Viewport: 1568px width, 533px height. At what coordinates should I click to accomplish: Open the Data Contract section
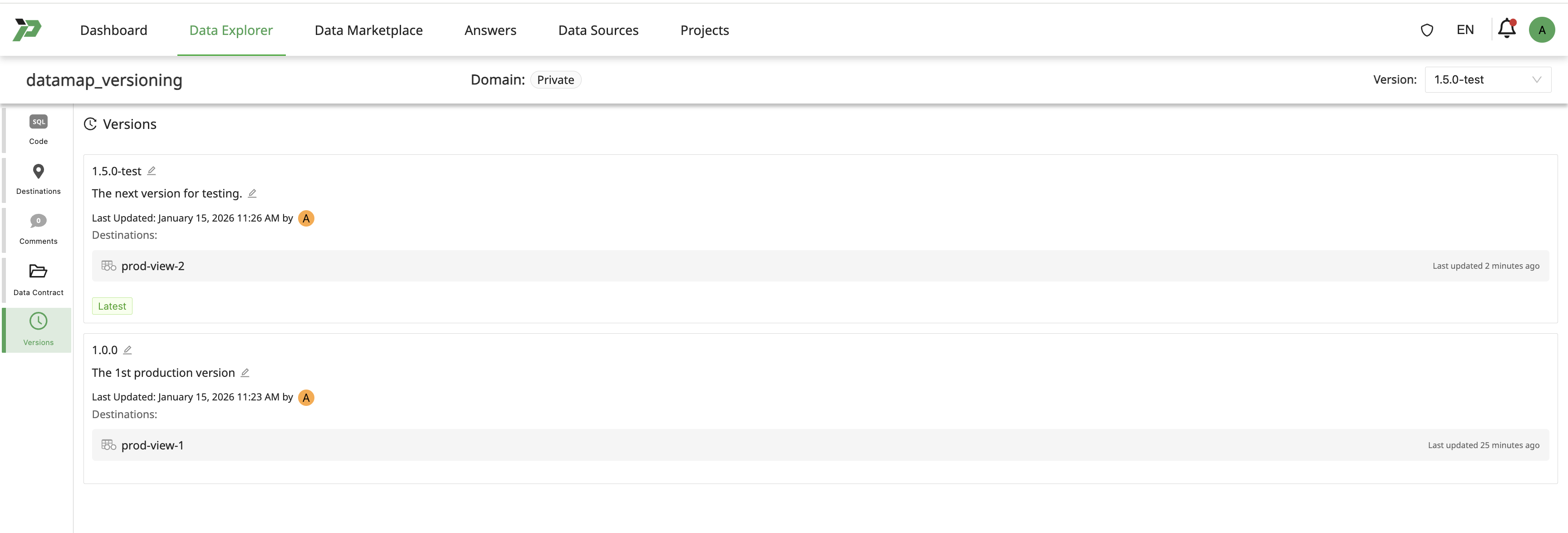pyautogui.click(x=38, y=280)
